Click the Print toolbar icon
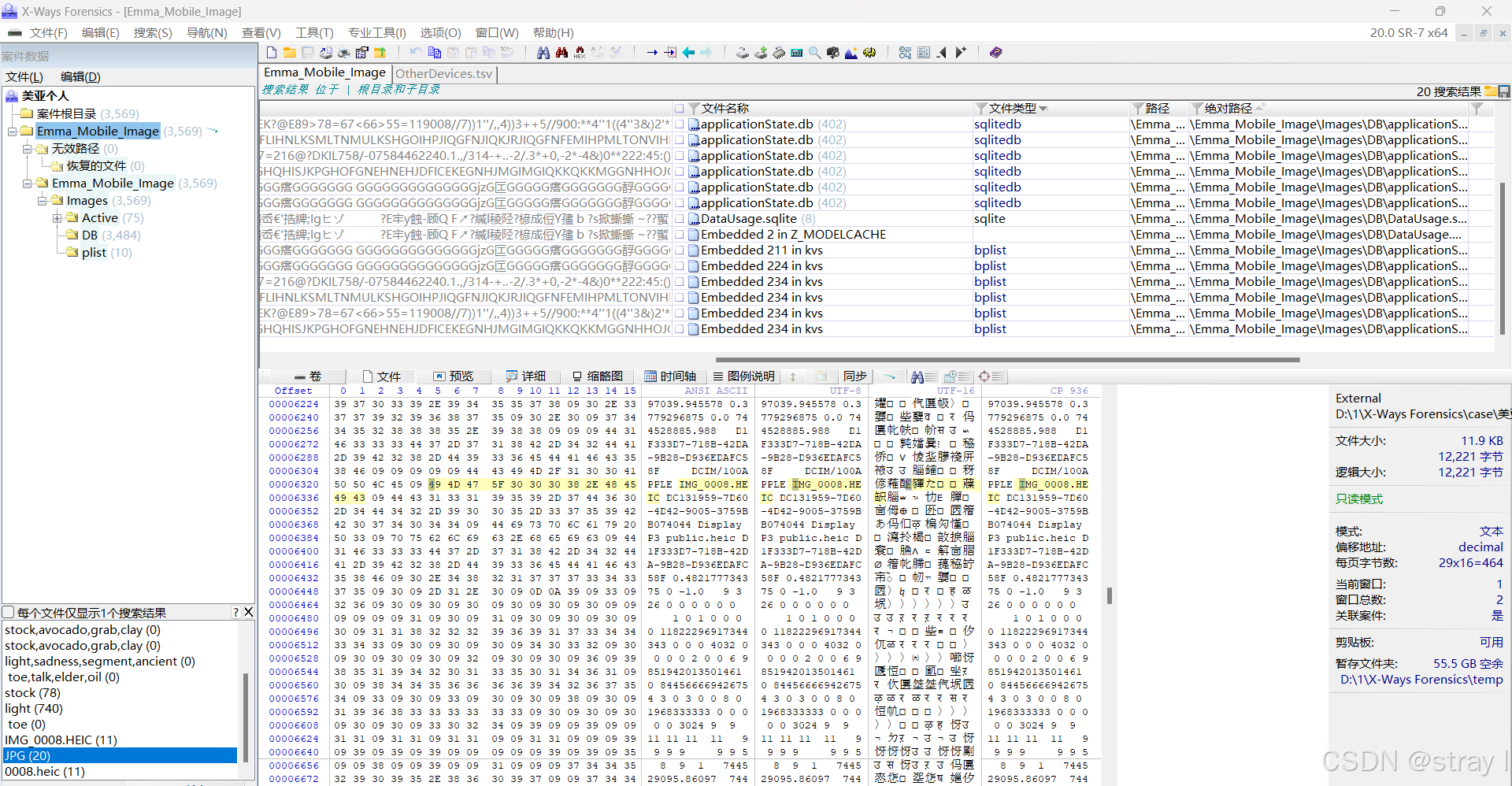 pyautogui.click(x=344, y=53)
